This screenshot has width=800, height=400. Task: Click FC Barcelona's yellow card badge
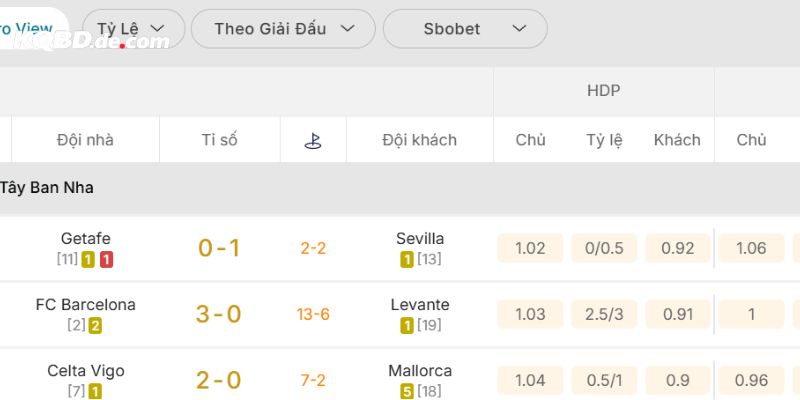[x=96, y=326]
